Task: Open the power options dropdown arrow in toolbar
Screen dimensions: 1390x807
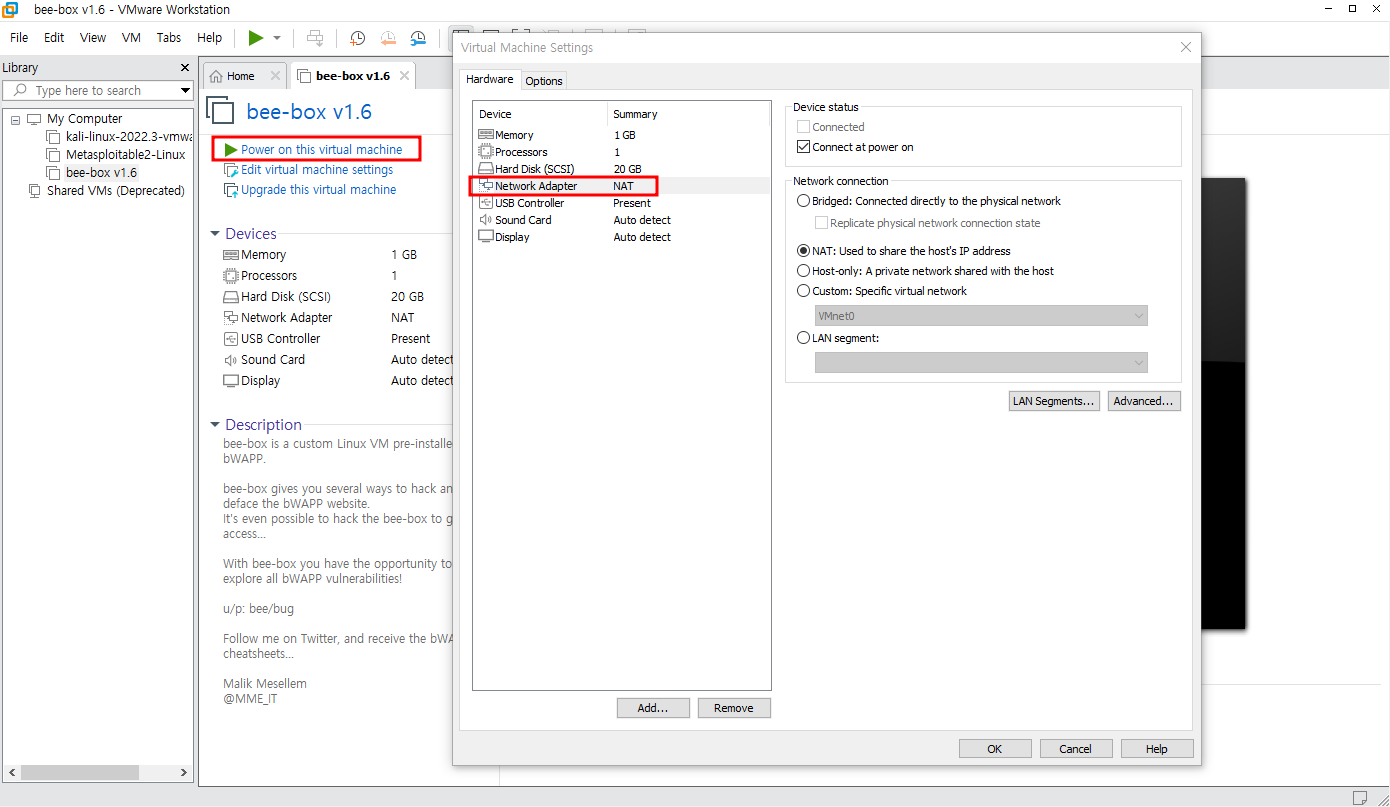Action: [277, 38]
